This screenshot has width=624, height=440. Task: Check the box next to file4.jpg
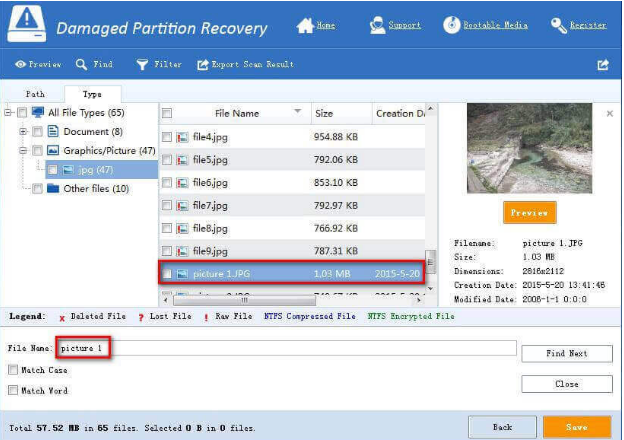pos(167,137)
